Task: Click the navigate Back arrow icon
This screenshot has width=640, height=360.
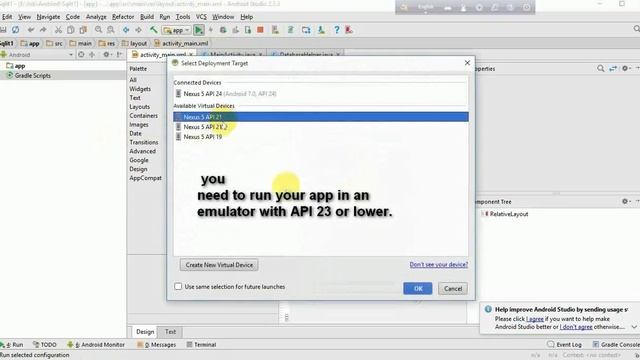Action: coord(126,30)
